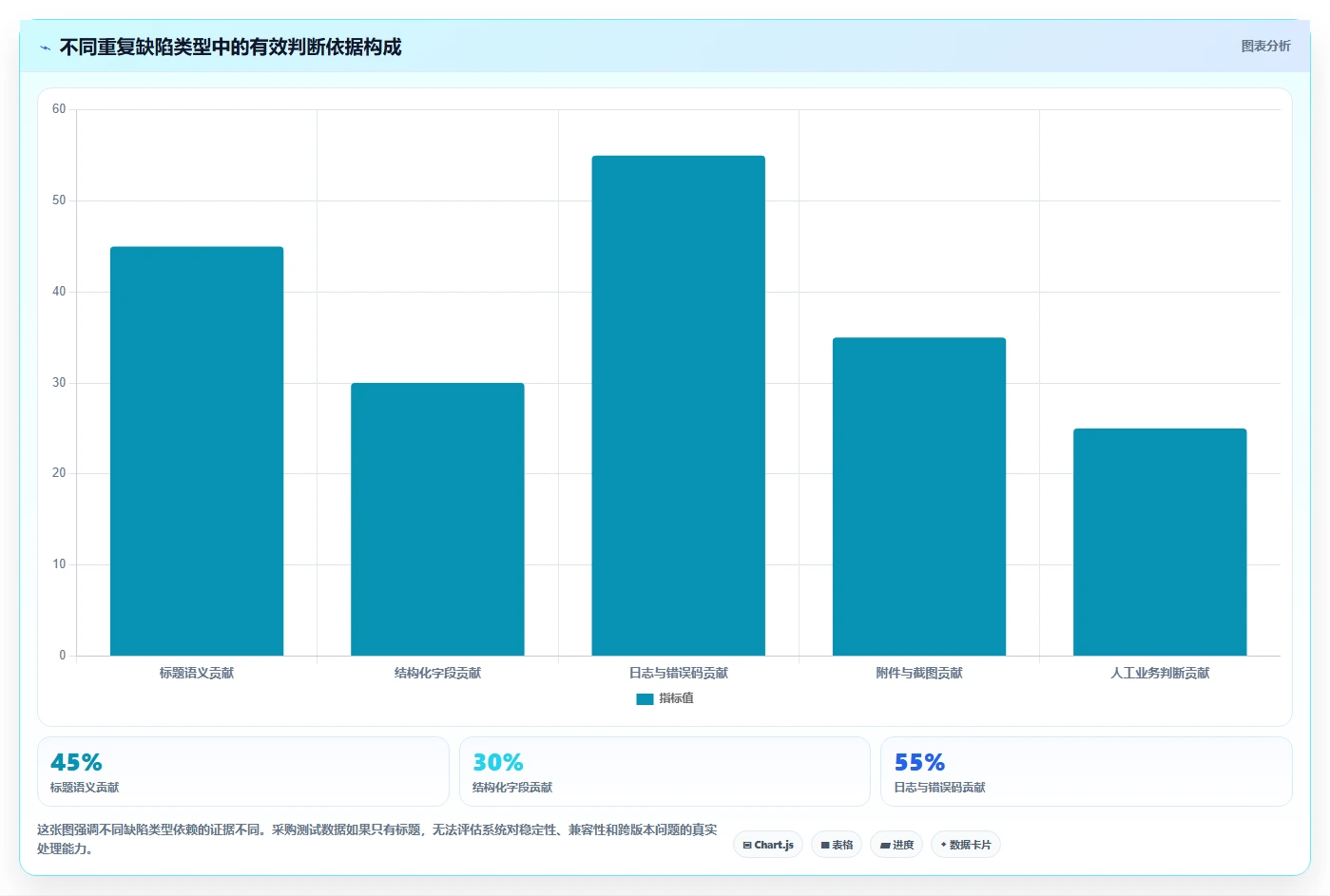Click the icon inside the Chart.js chip
This screenshot has width=1330, height=896.
tap(747, 845)
